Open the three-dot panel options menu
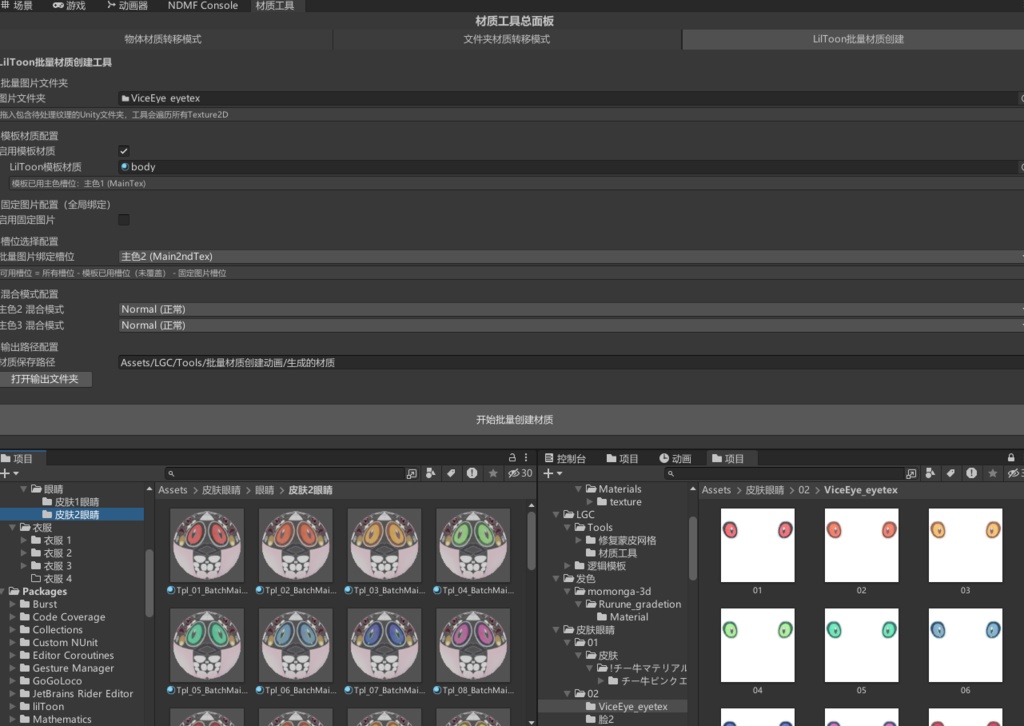The width and height of the screenshot is (1024, 726). [527, 457]
